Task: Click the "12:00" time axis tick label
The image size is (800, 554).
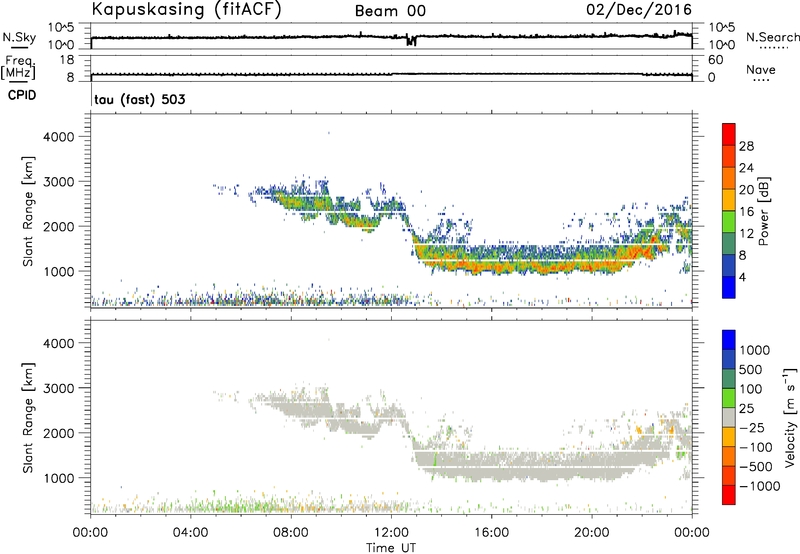Action: (391, 533)
